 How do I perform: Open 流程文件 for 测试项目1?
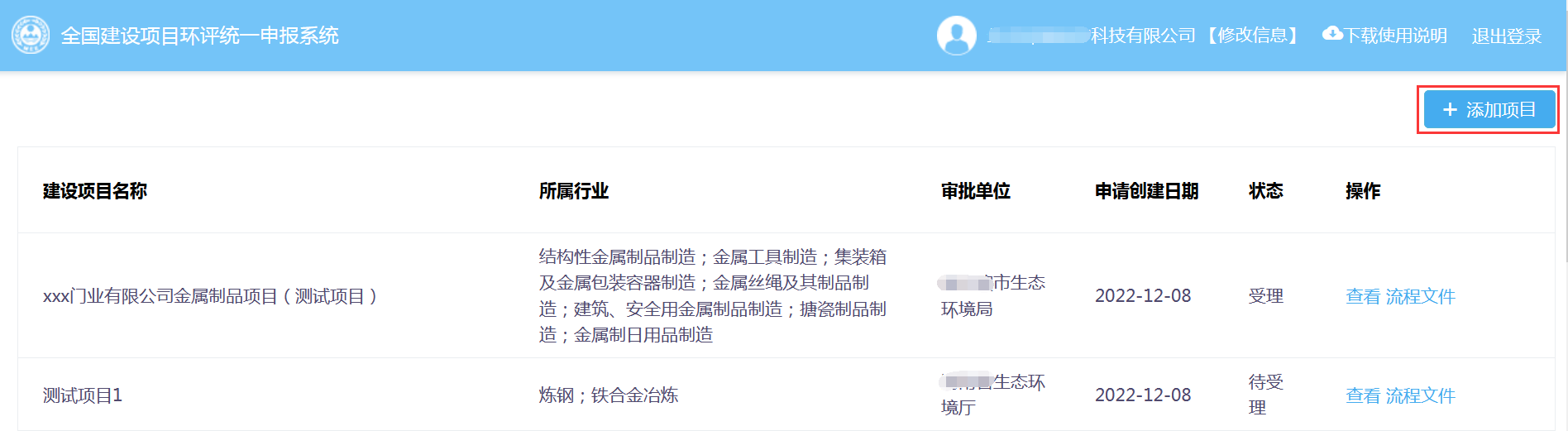click(x=1420, y=395)
